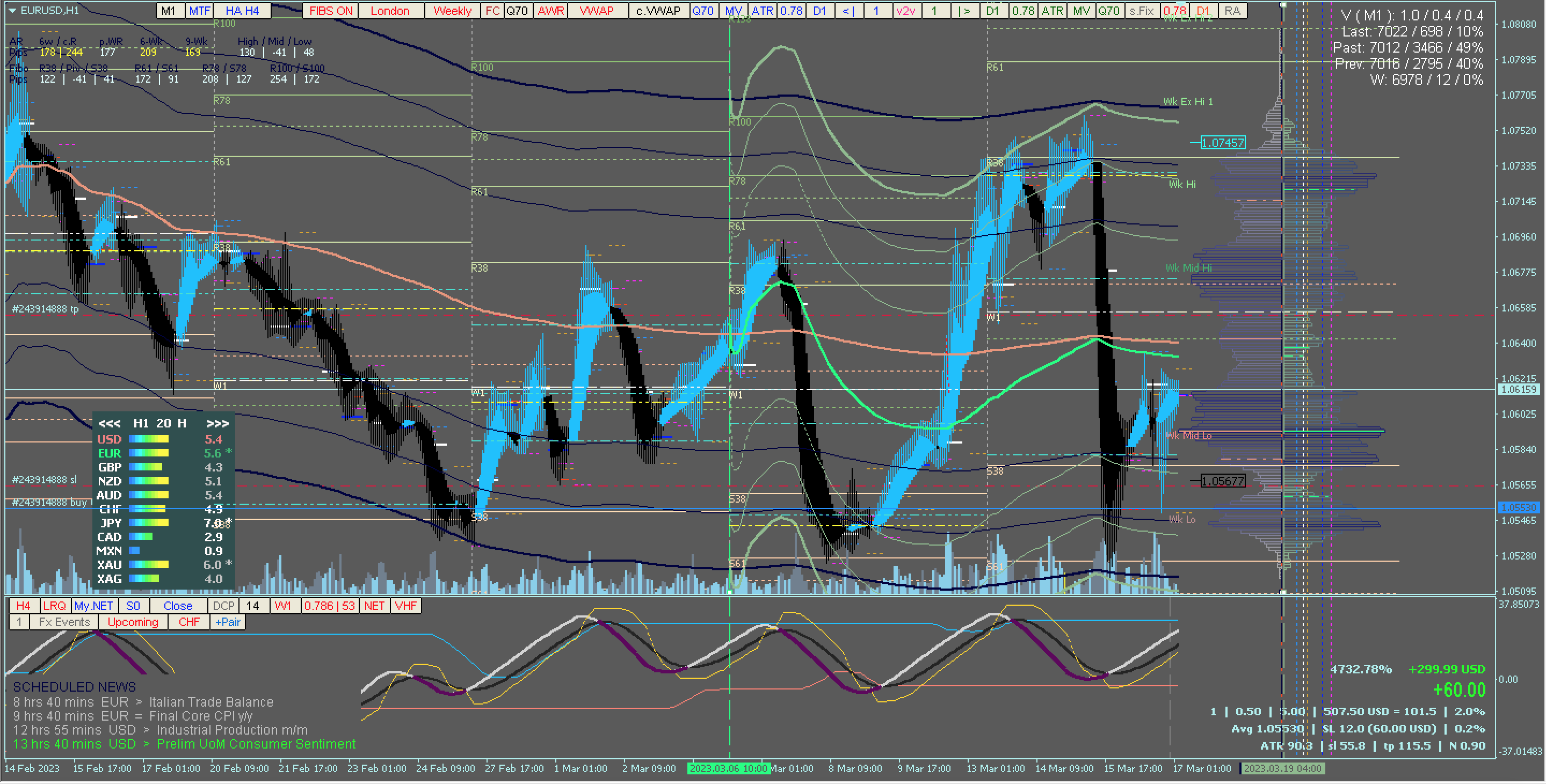Click the '< |' step-back arrow button

coord(848,11)
